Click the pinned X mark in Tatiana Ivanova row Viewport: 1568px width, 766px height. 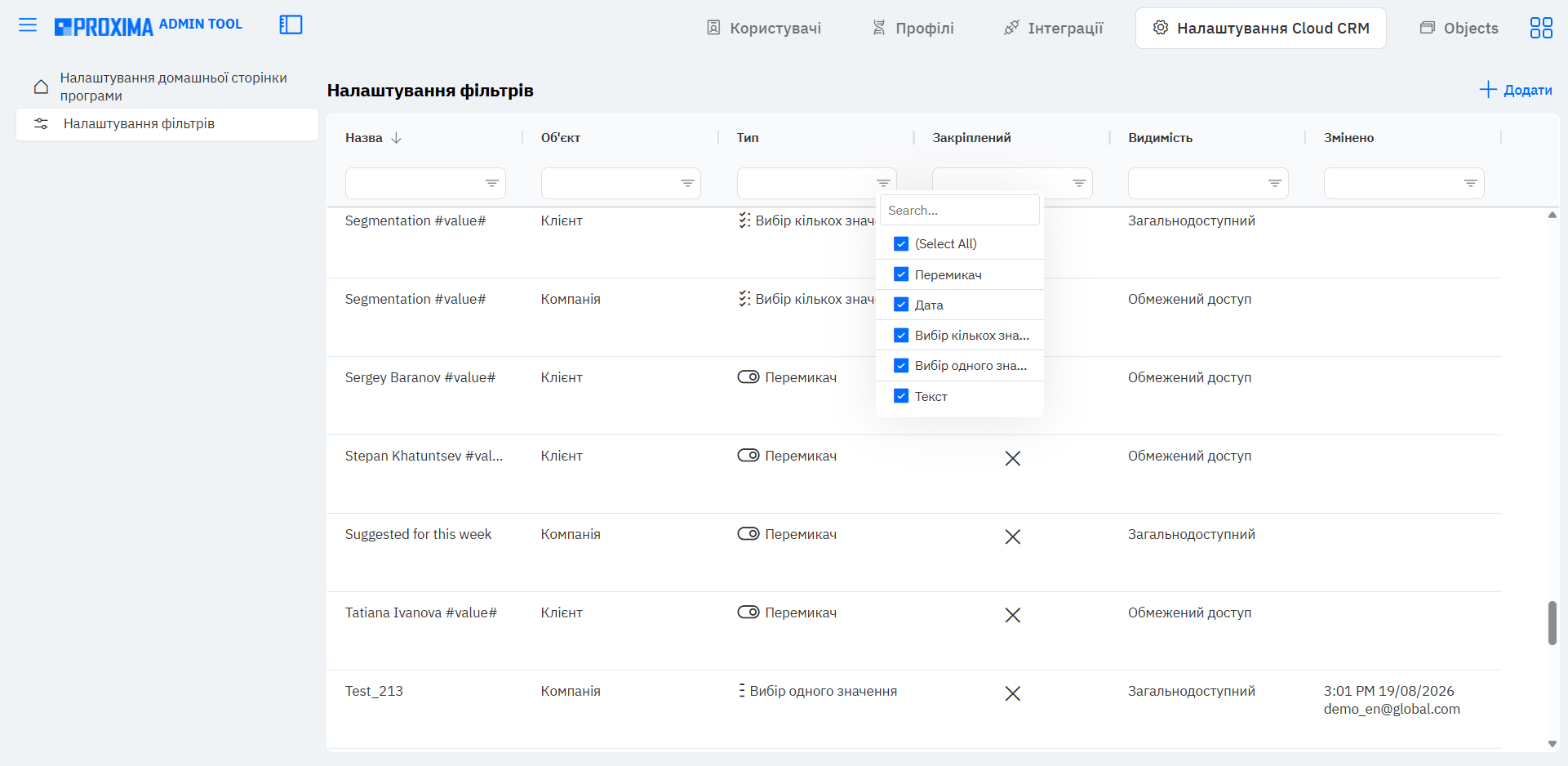1013,616
